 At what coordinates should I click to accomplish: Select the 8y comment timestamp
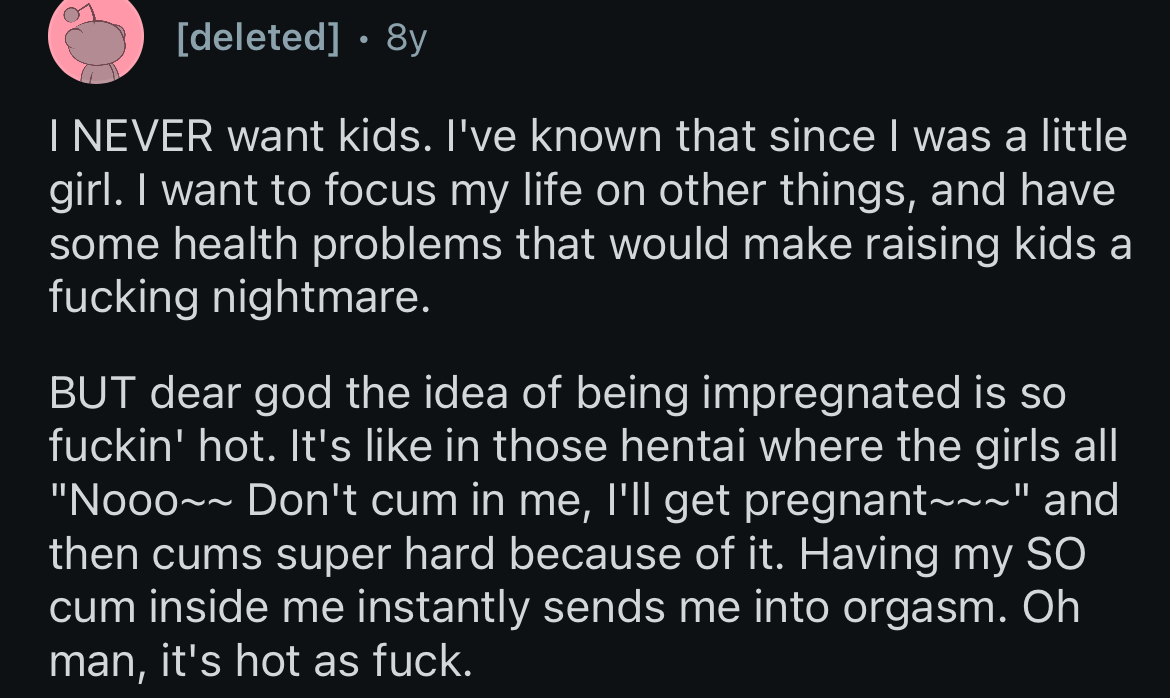pos(407,39)
